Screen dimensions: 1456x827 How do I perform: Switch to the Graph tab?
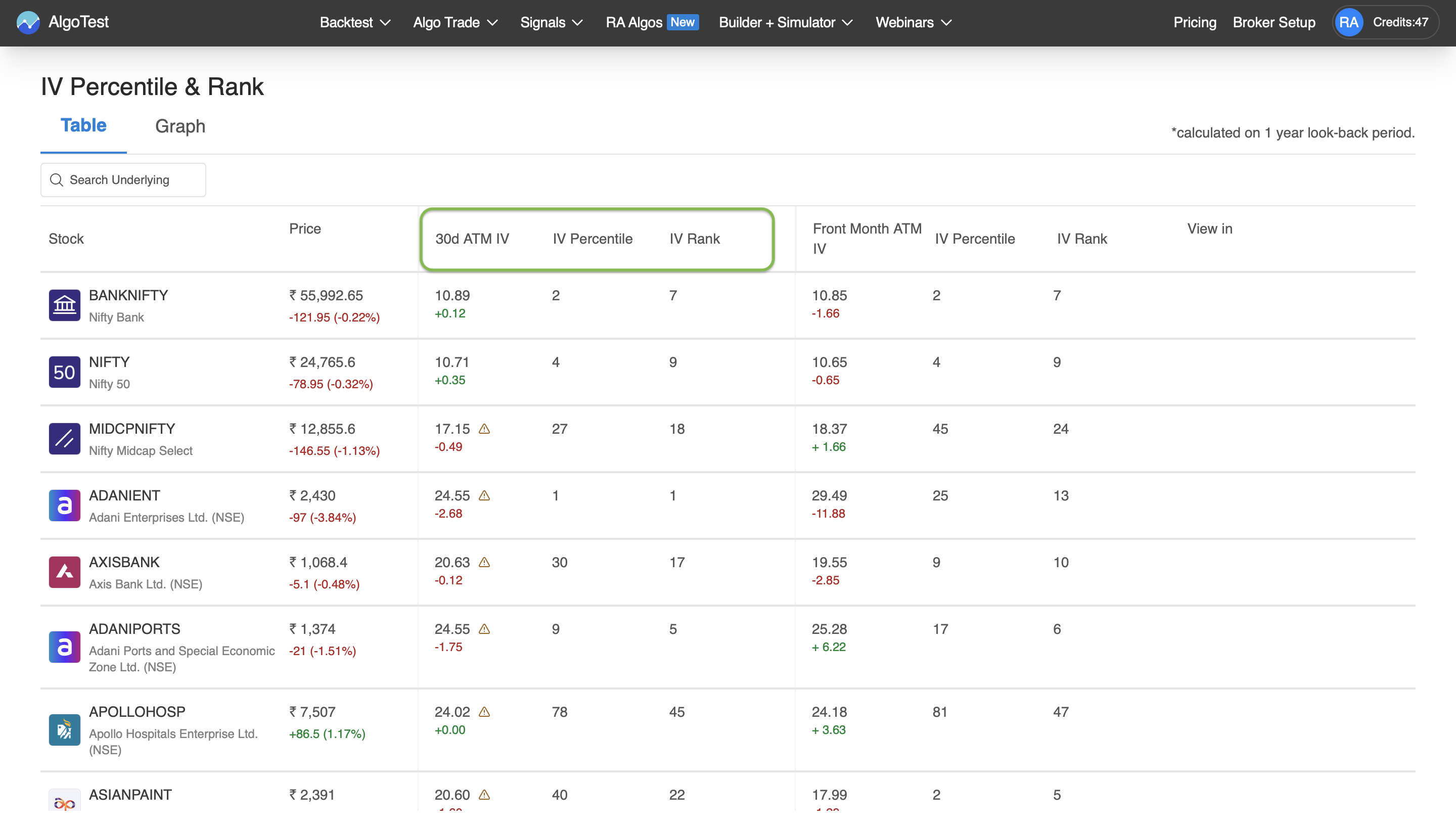click(180, 126)
